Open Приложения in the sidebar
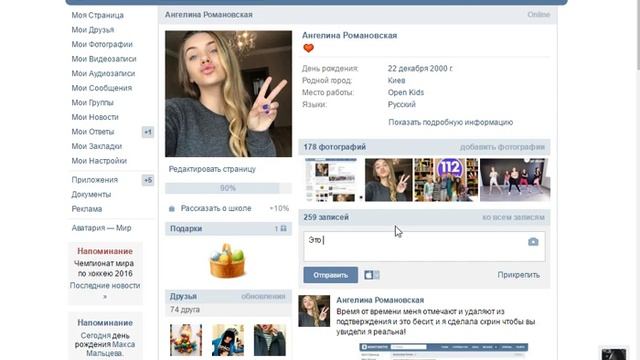This screenshot has width=640, height=360. coord(95,180)
